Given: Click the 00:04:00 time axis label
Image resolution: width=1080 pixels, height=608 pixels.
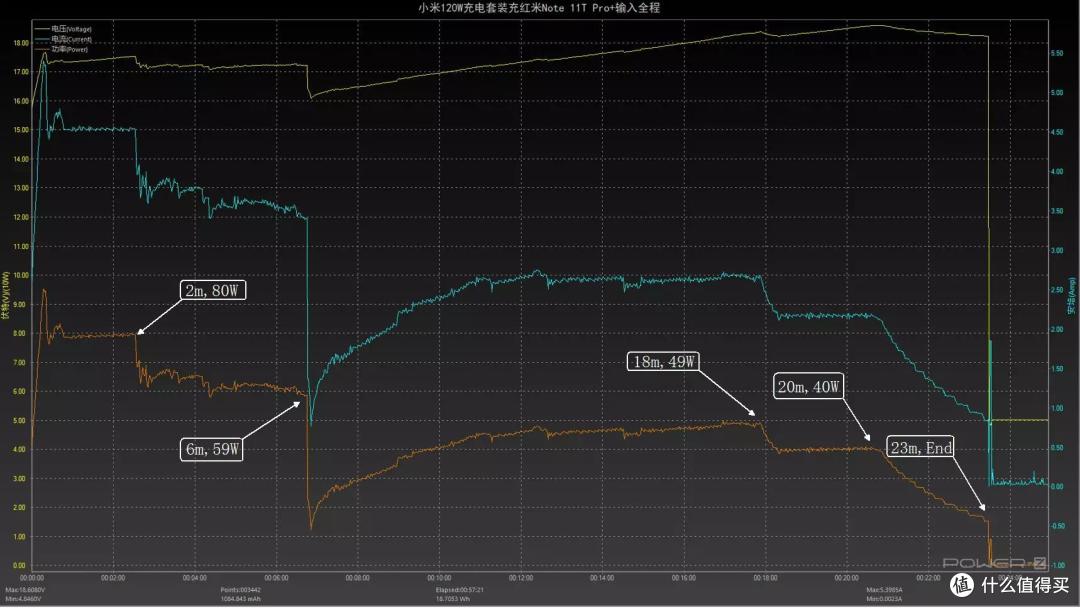Looking at the screenshot, I should point(194,578).
